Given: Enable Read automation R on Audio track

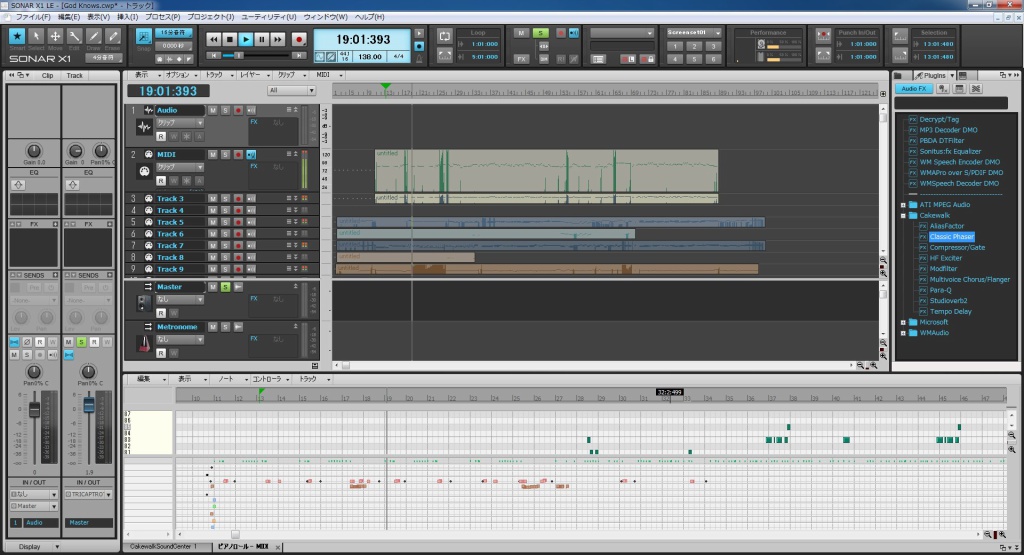Looking at the screenshot, I should (161, 136).
